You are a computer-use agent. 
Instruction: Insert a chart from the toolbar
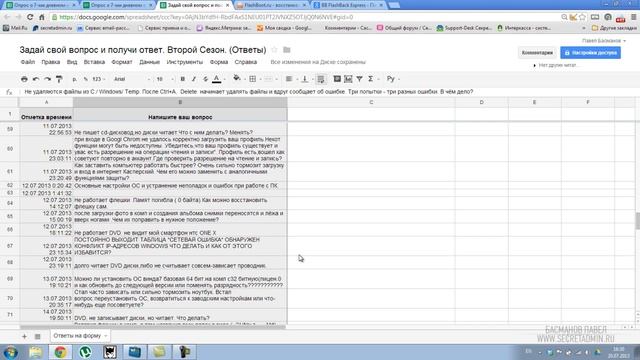click(348, 79)
